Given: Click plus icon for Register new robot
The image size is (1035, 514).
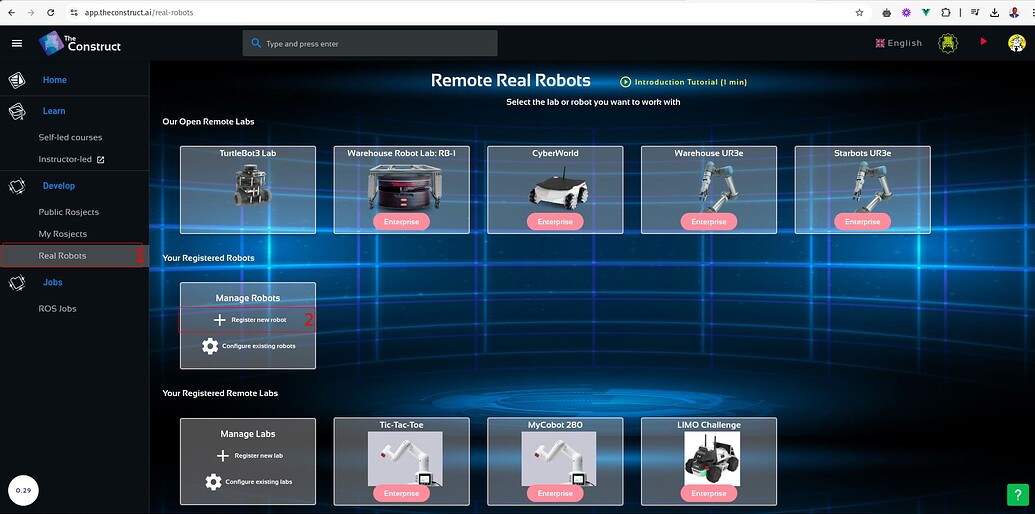Looking at the screenshot, I should pyautogui.click(x=220, y=320).
